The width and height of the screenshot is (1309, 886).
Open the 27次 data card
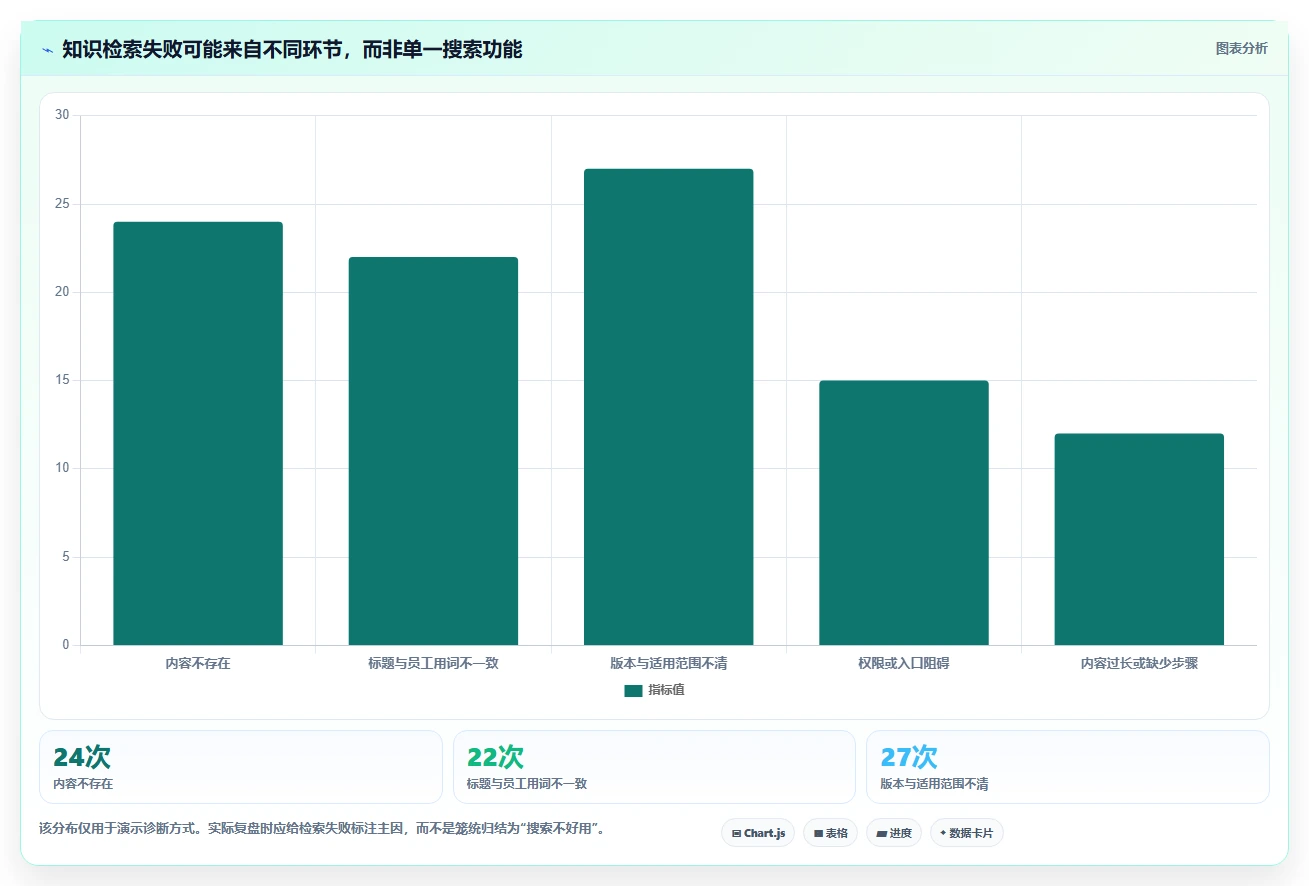pos(1068,767)
